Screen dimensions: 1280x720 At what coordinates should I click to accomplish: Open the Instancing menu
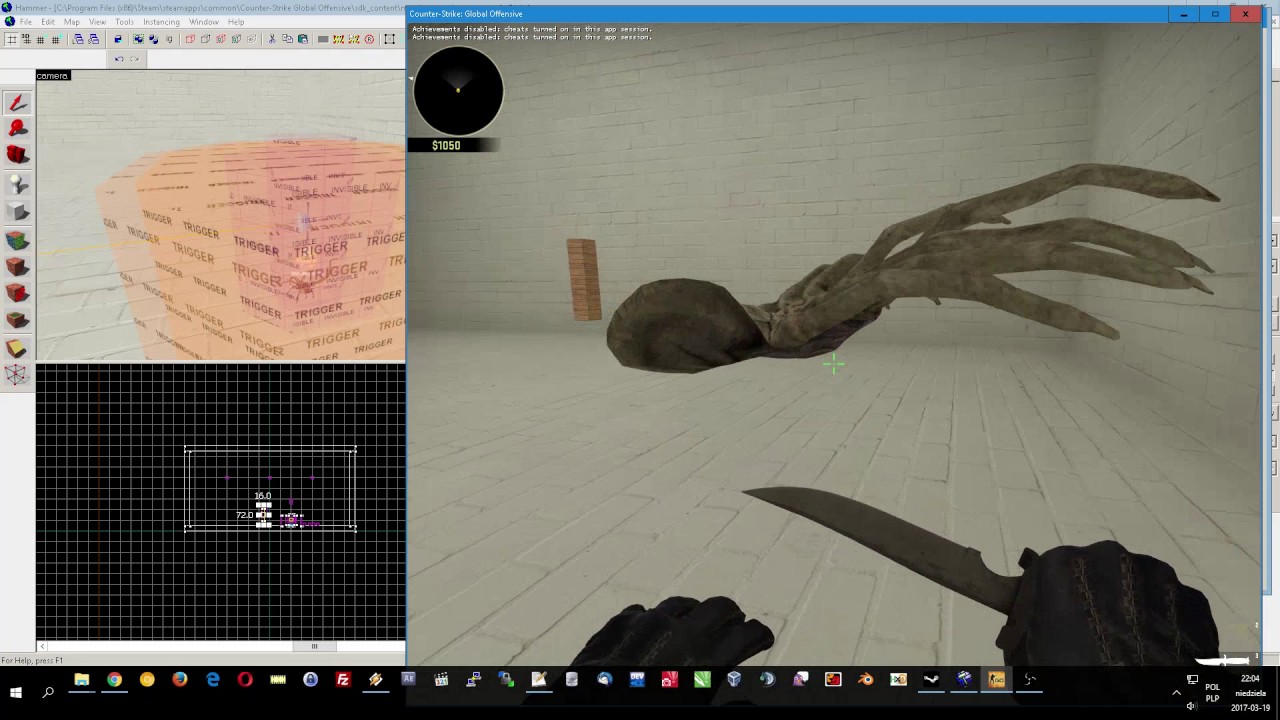161,21
